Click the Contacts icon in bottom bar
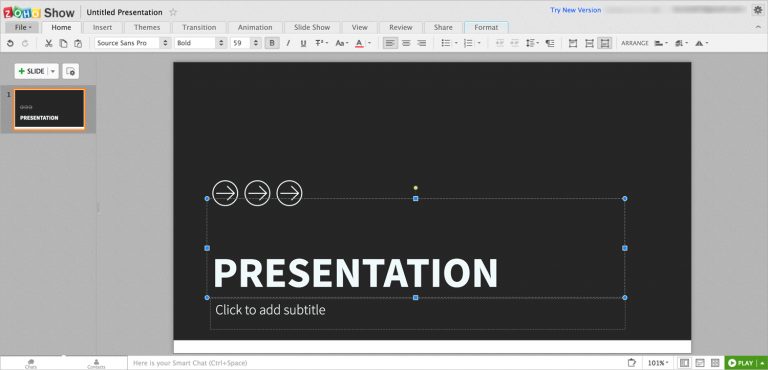The image size is (768, 370). [x=96, y=363]
